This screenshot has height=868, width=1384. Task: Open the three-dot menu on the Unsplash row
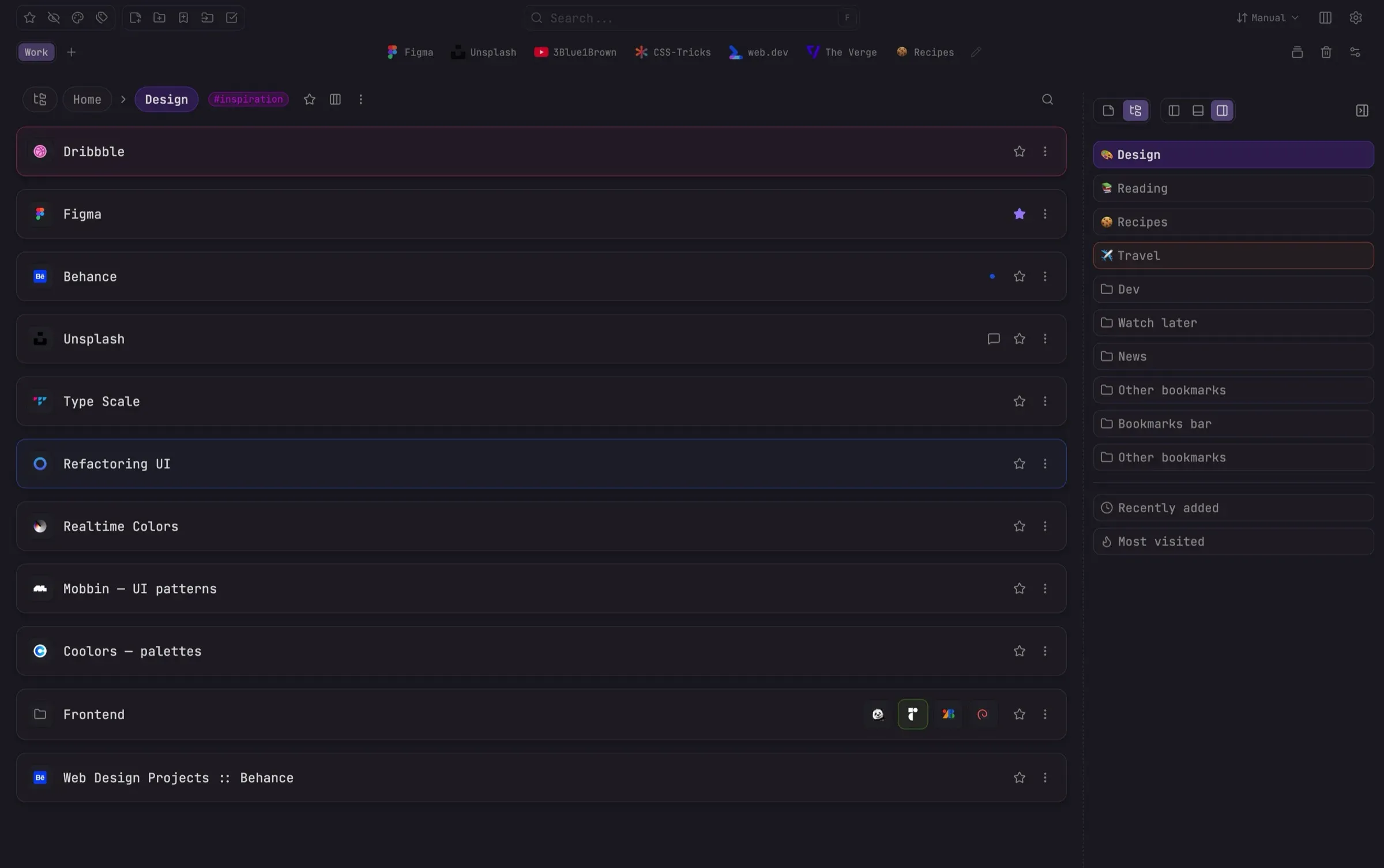coord(1045,339)
